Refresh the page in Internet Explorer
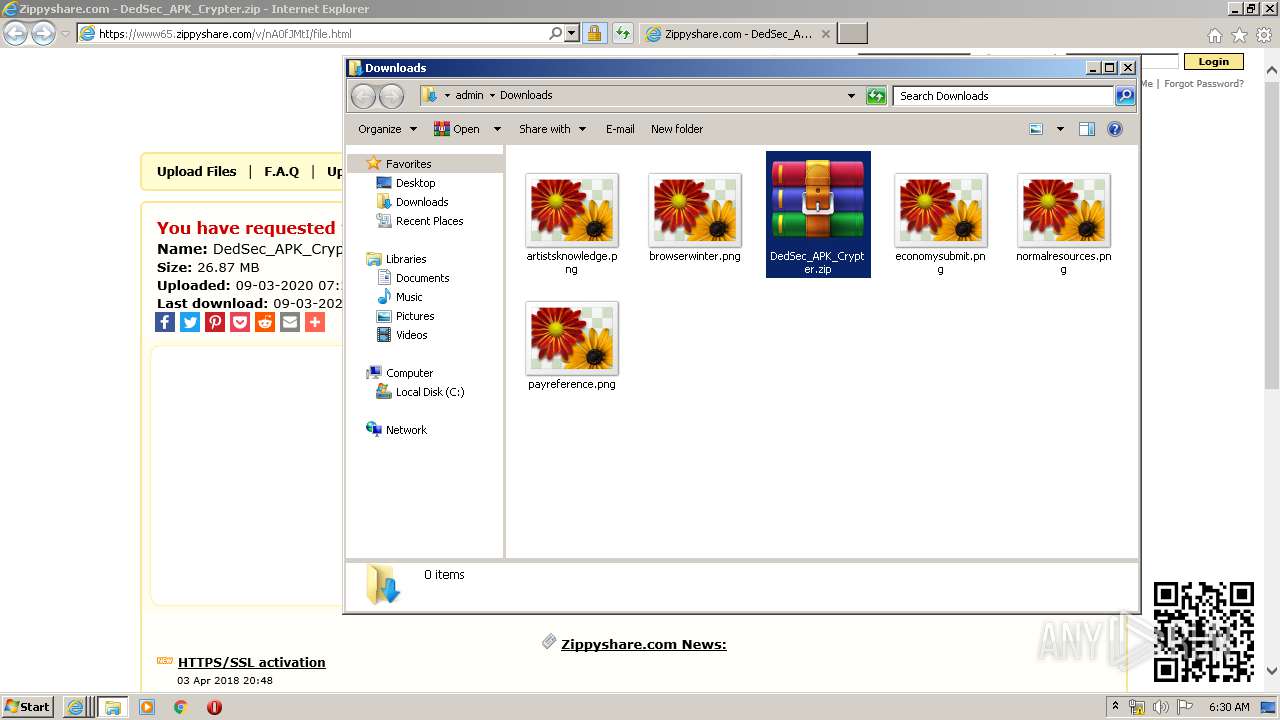 (x=623, y=33)
